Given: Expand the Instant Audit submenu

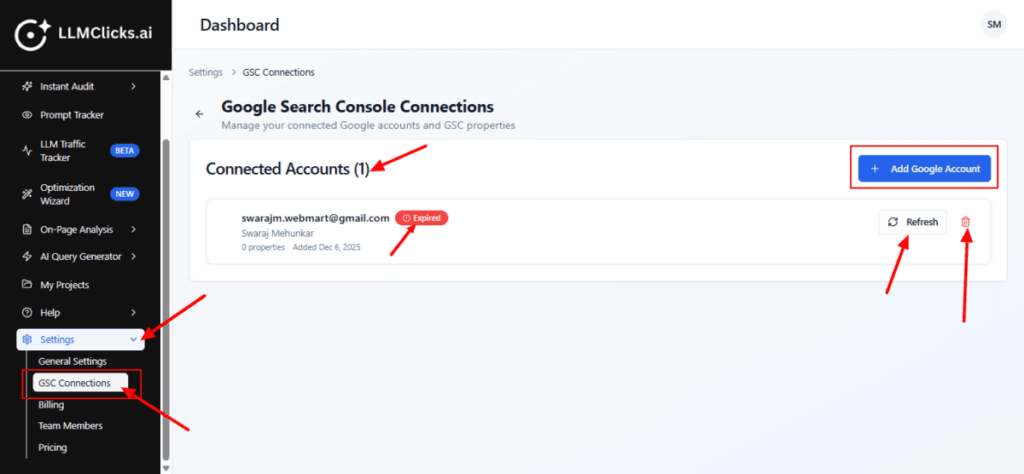Looking at the screenshot, I should pyautogui.click(x=133, y=87).
